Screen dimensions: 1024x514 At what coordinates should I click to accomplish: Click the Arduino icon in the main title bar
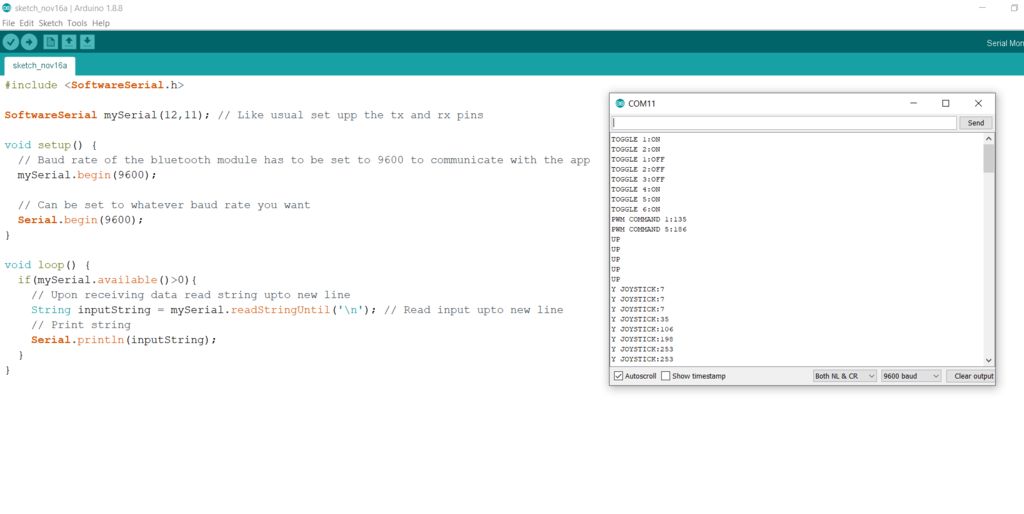click(6, 8)
